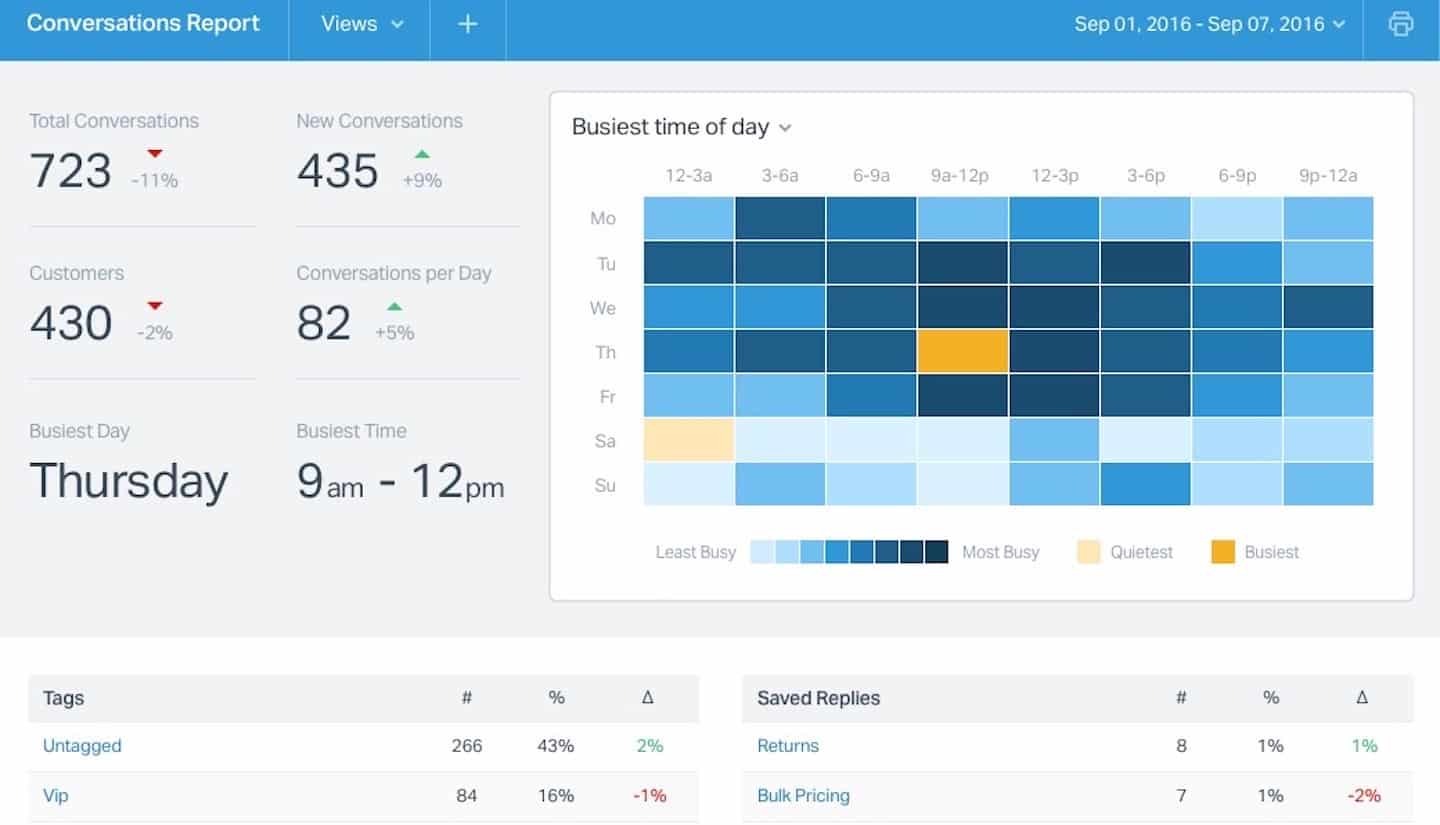Click the Total Conversations value 723
The height and width of the screenshot is (825, 1440).
70,171
